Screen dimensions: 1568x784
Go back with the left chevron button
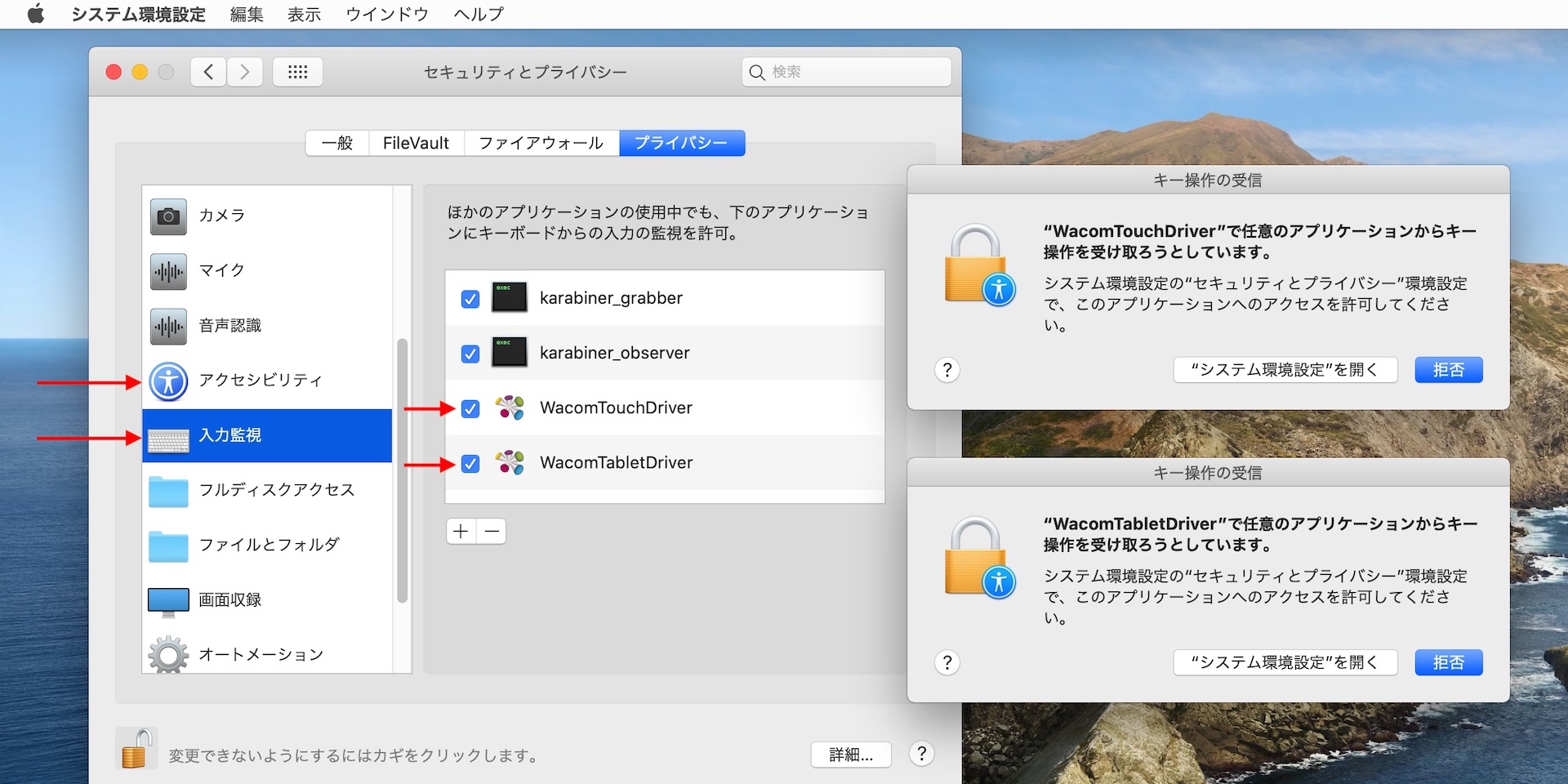(208, 72)
